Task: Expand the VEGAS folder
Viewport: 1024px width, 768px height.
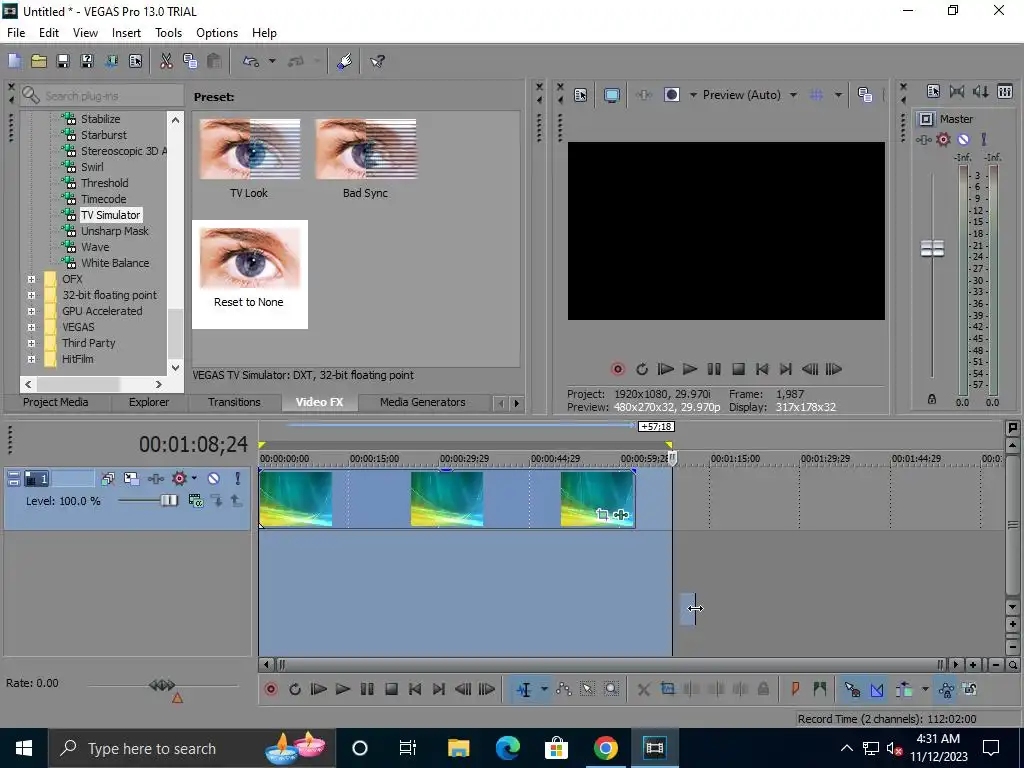Action: [x=31, y=327]
